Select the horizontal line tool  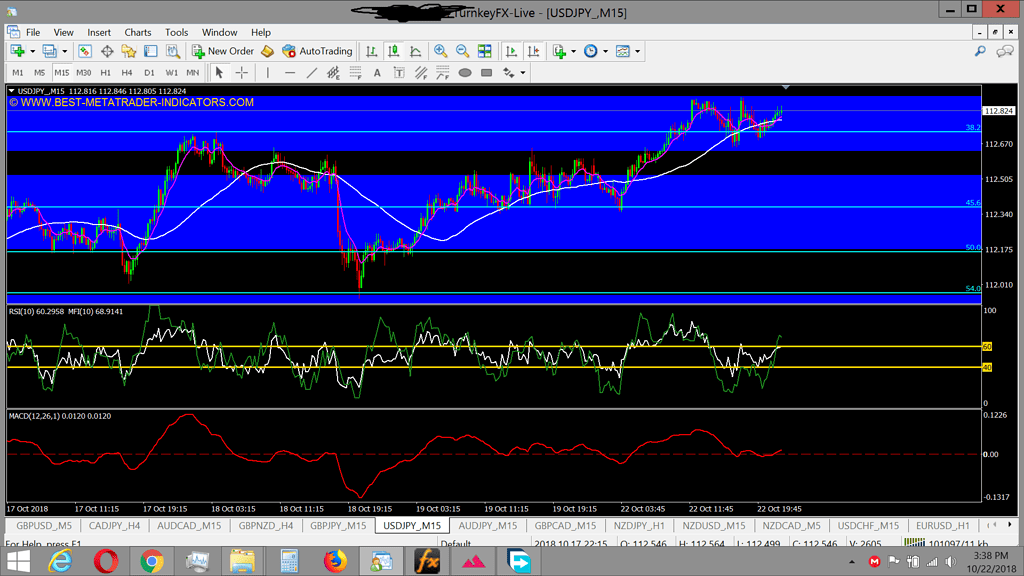click(291, 72)
